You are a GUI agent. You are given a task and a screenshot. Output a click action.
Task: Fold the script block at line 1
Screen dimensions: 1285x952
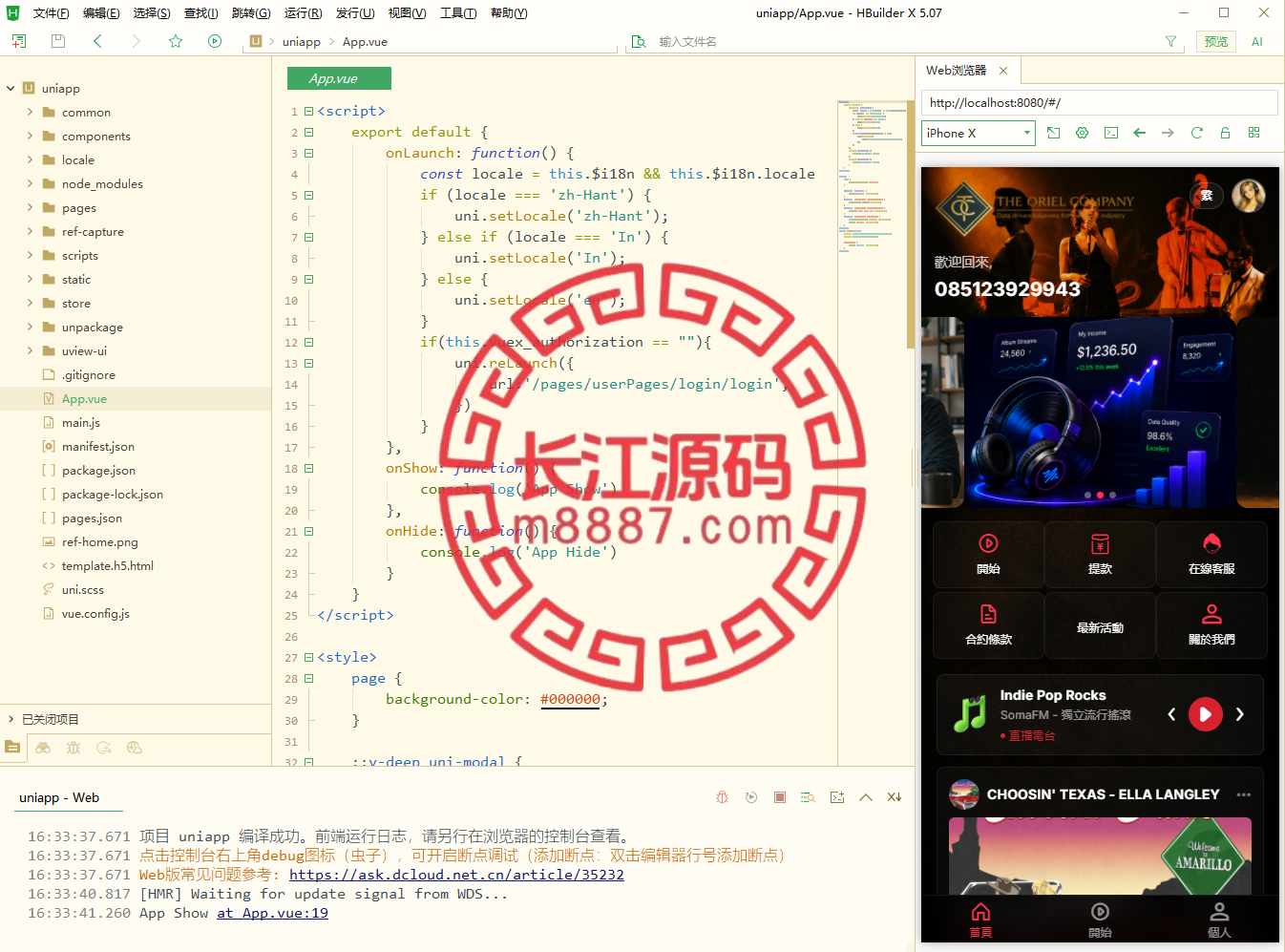click(x=308, y=111)
